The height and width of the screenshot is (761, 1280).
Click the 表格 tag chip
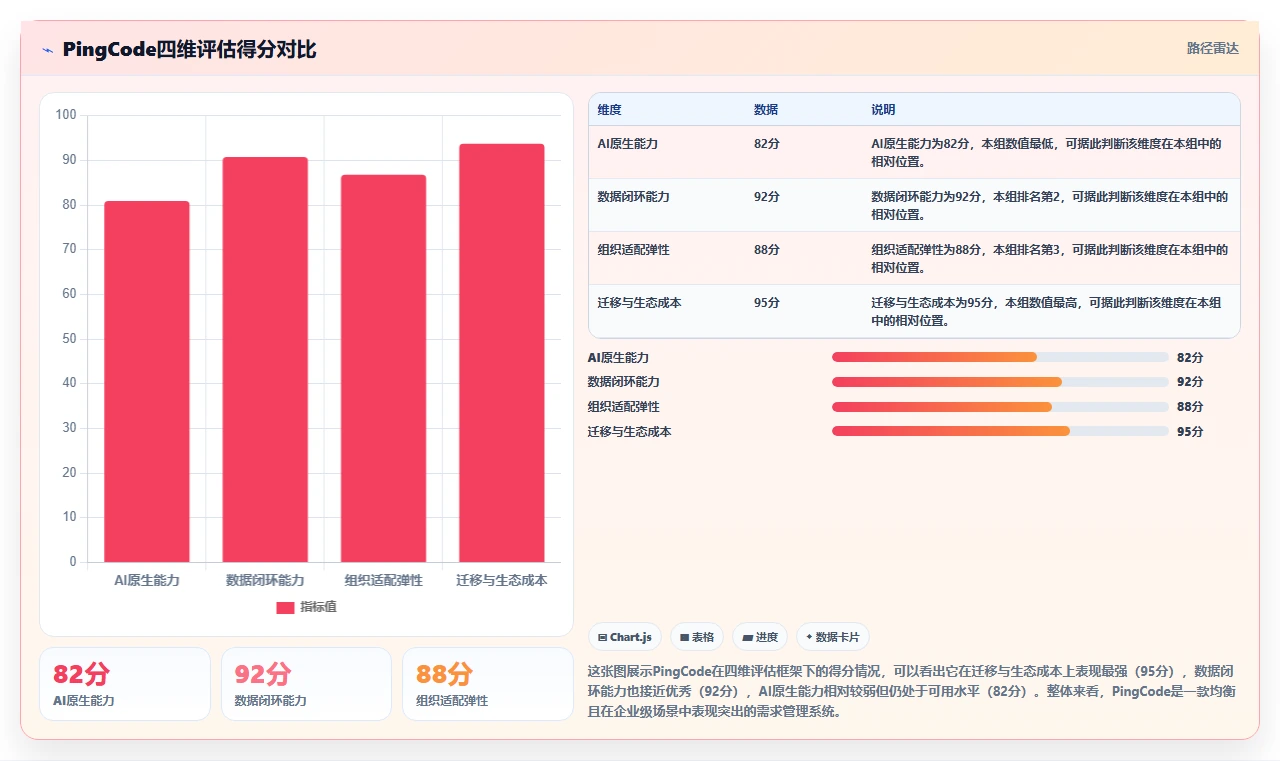[697, 637]
